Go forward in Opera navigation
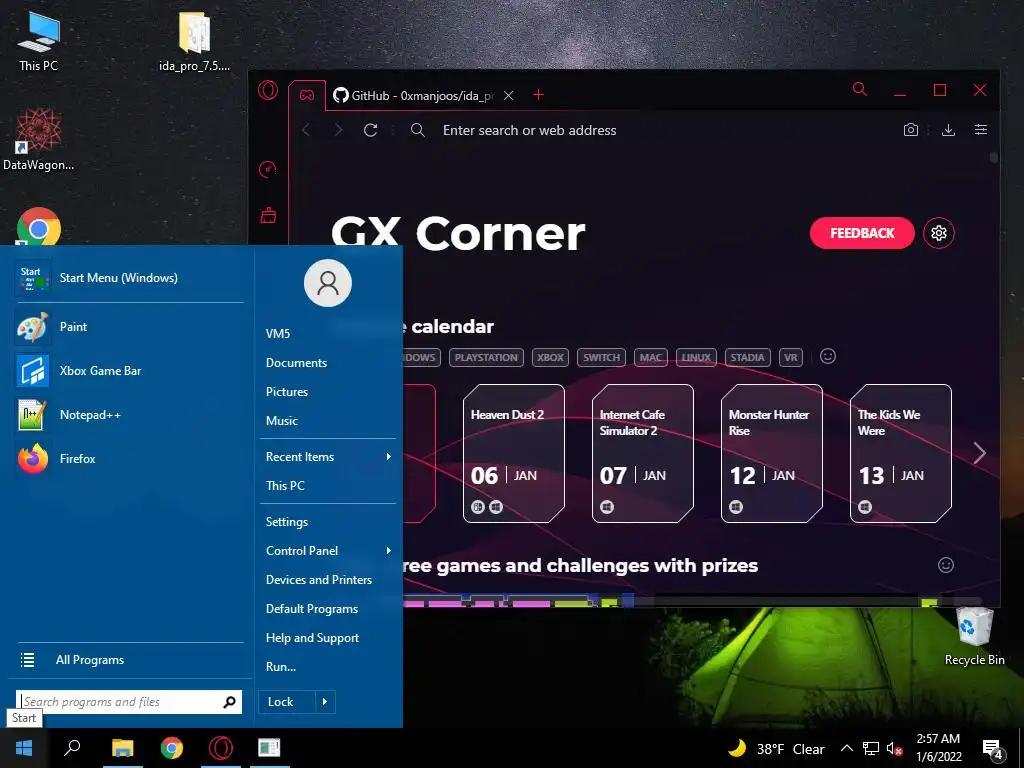The height and width of the screenshot is (768, 1024). [x=338, y=130]
